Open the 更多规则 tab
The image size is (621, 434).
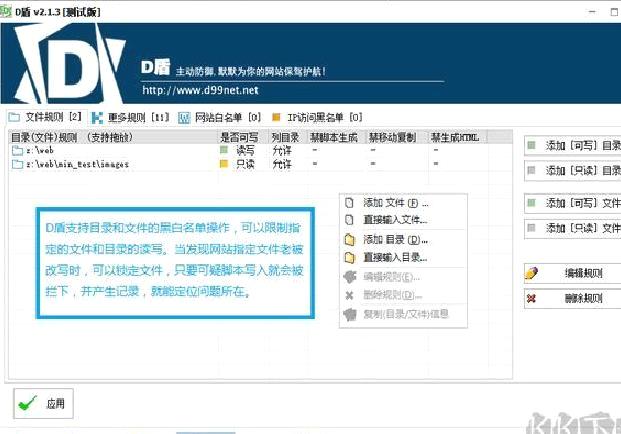(130, 118)
